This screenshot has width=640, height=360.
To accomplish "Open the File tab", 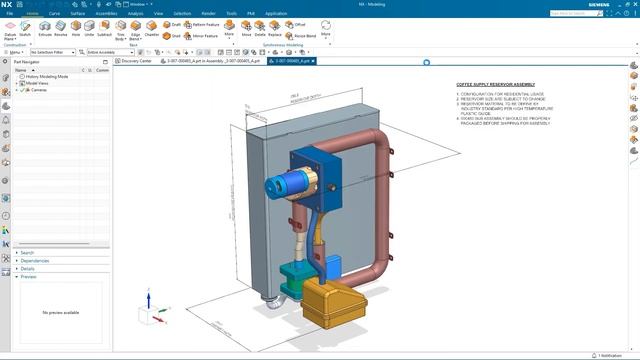I will click(x=9, y=13).
